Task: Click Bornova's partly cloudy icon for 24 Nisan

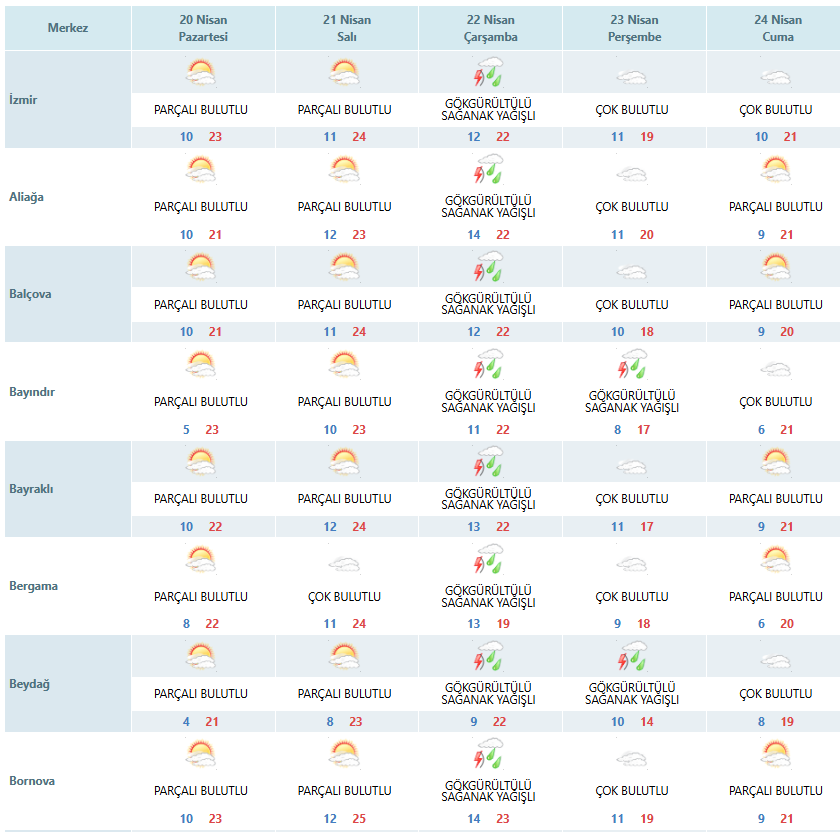Action: click(x=776, y=754)
